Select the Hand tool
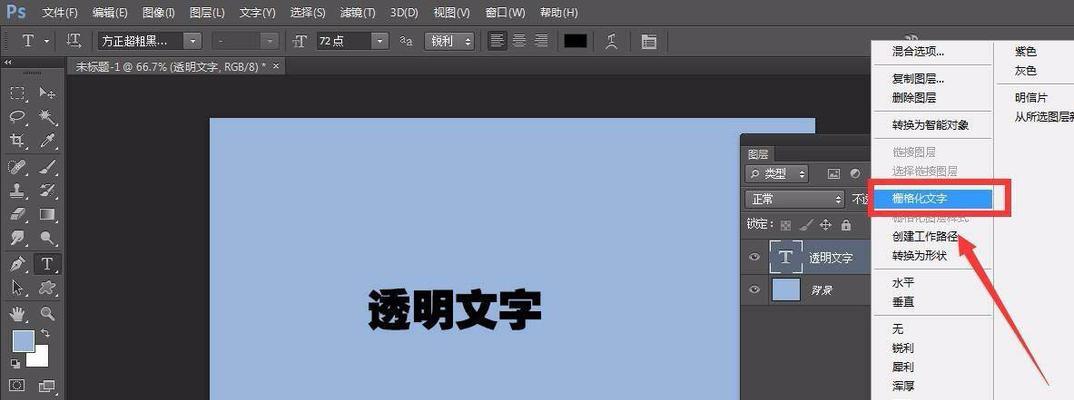1074x400 pixels. 18,314
